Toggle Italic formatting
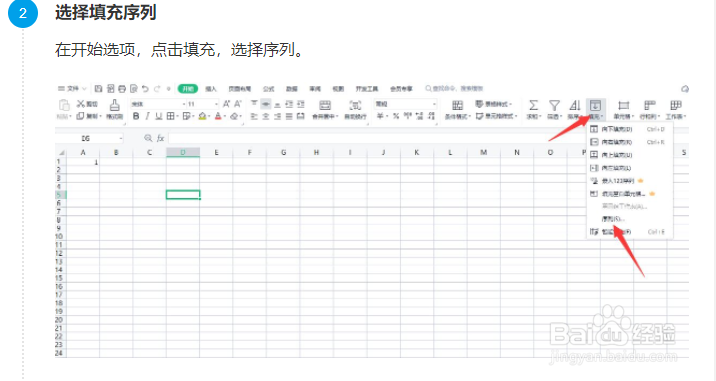 (x=147, y=116)
